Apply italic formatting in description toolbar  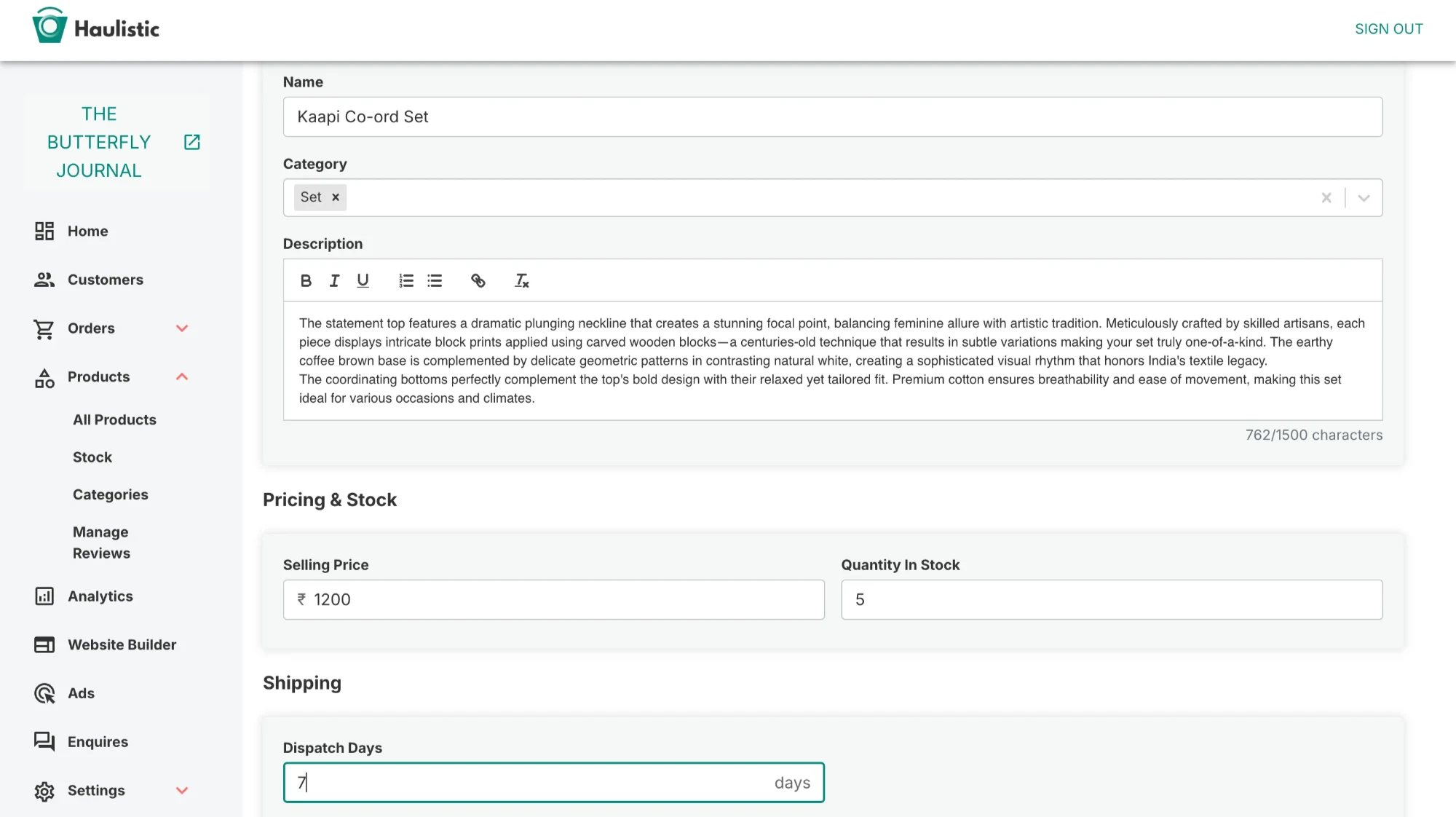point(334,281)
